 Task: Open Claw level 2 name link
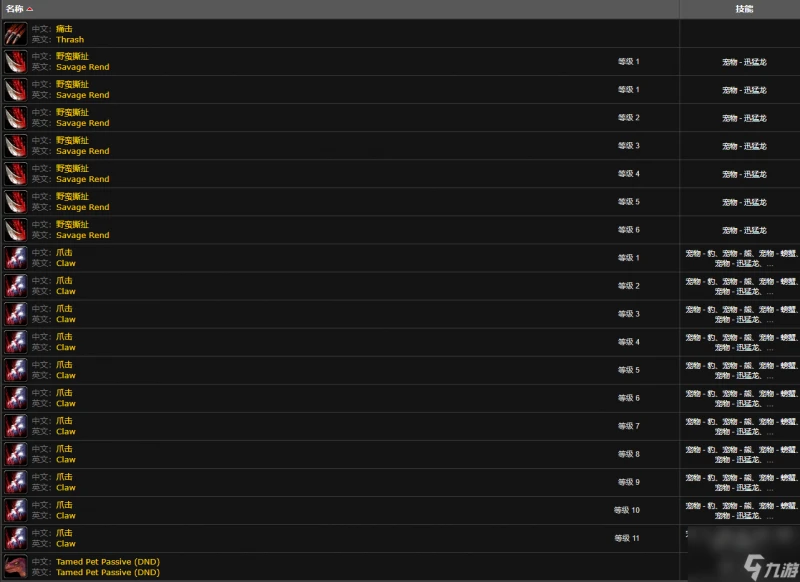(x=65, y=291)
